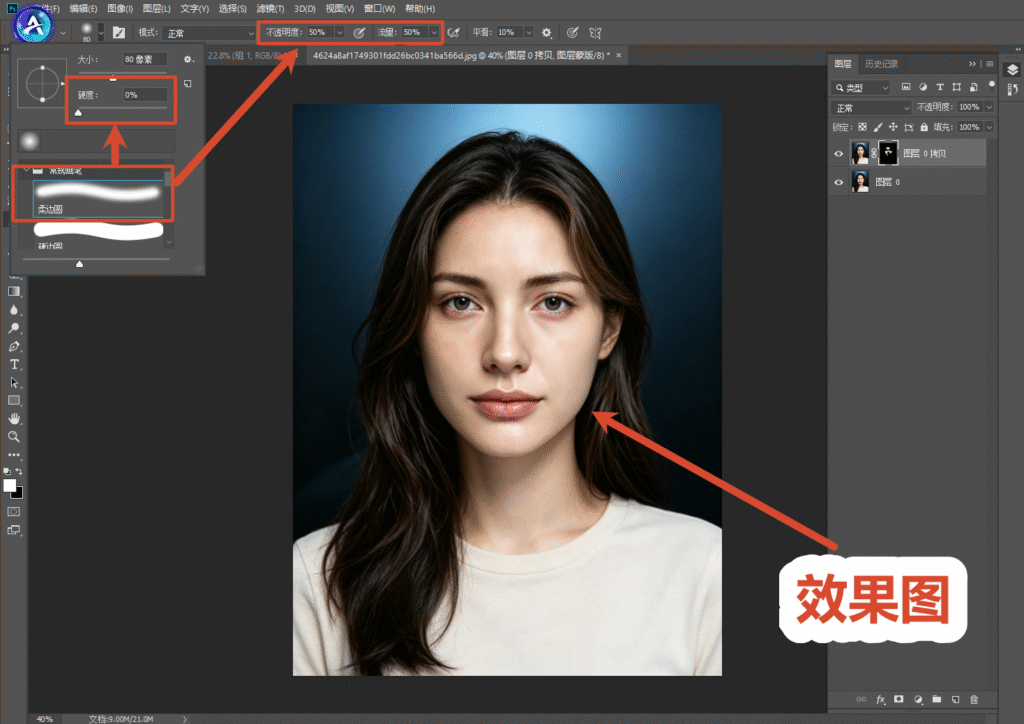Open History panel icon in dock
Viewport: 1024px width, 724px height.
pyautogui.click(x=1012, y=89)
